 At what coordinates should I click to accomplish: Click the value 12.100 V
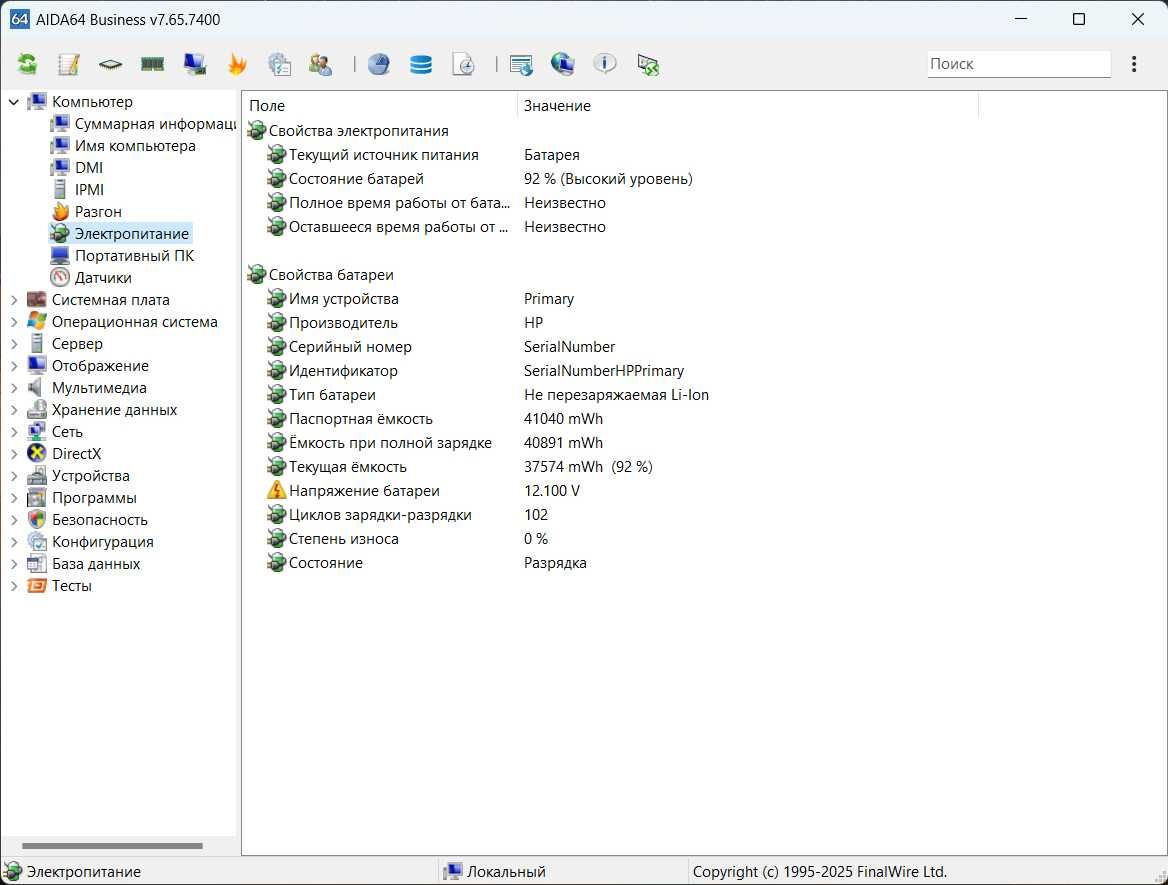click(551, 491)
